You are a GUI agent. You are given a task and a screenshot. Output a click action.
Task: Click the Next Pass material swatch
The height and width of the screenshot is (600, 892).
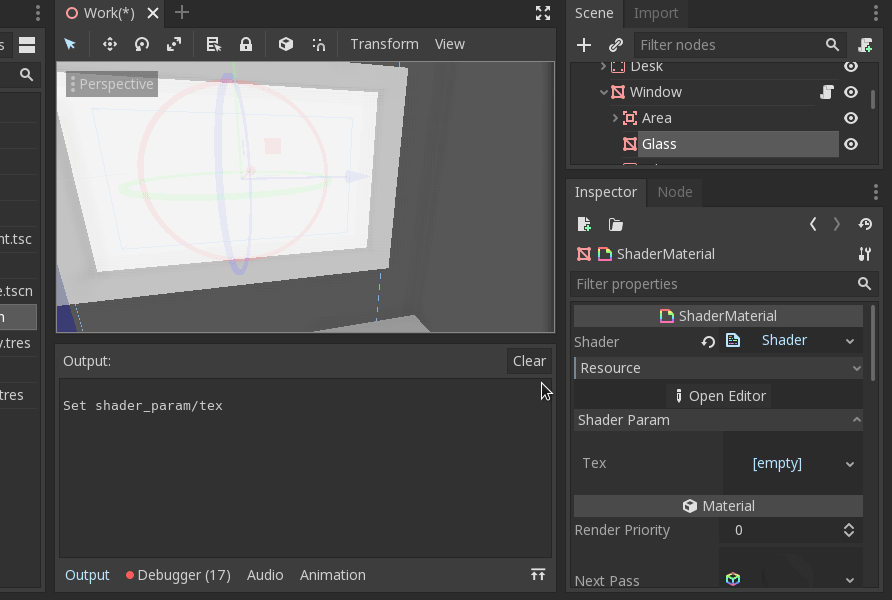733,579
